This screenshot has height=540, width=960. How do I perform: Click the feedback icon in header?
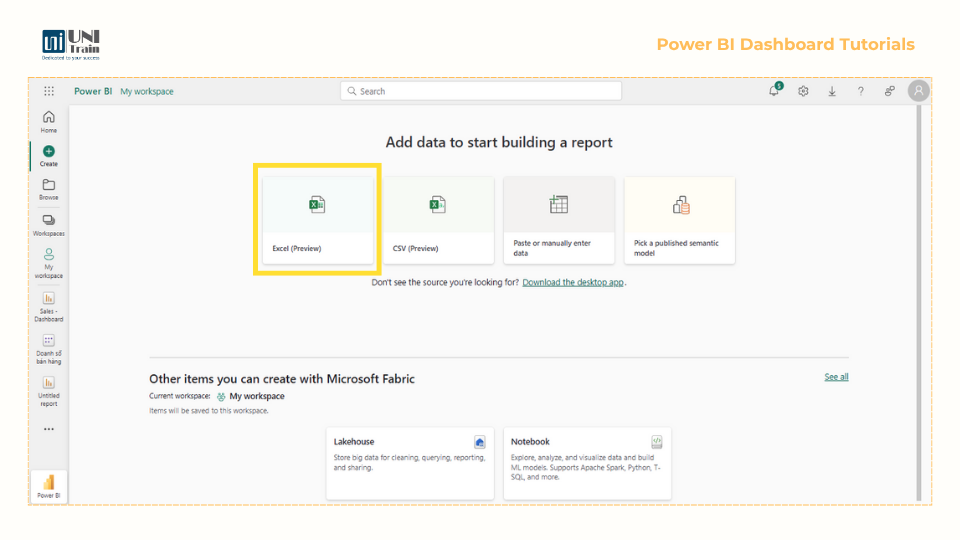pos(890,91)
